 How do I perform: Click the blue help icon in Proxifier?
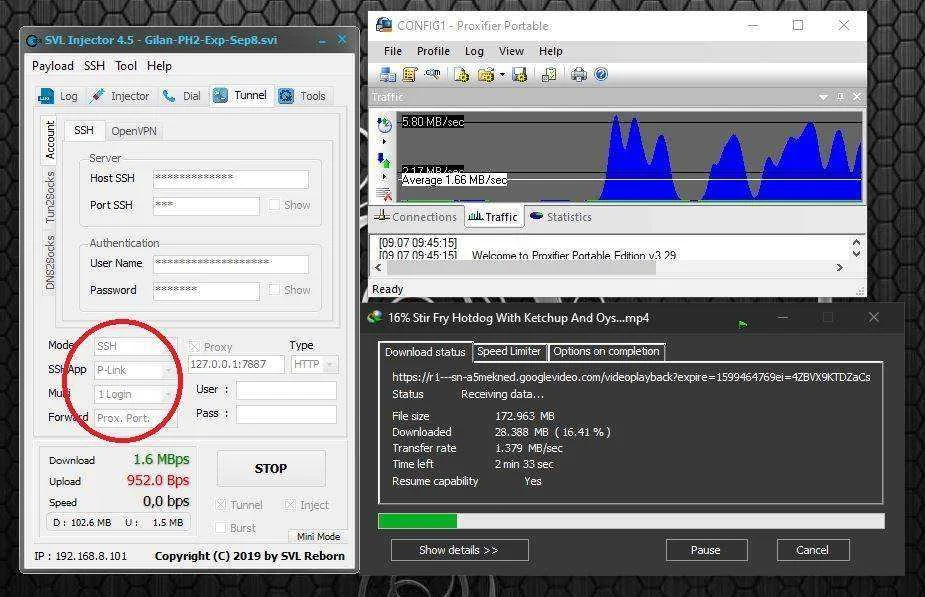[x=601, y=74]
